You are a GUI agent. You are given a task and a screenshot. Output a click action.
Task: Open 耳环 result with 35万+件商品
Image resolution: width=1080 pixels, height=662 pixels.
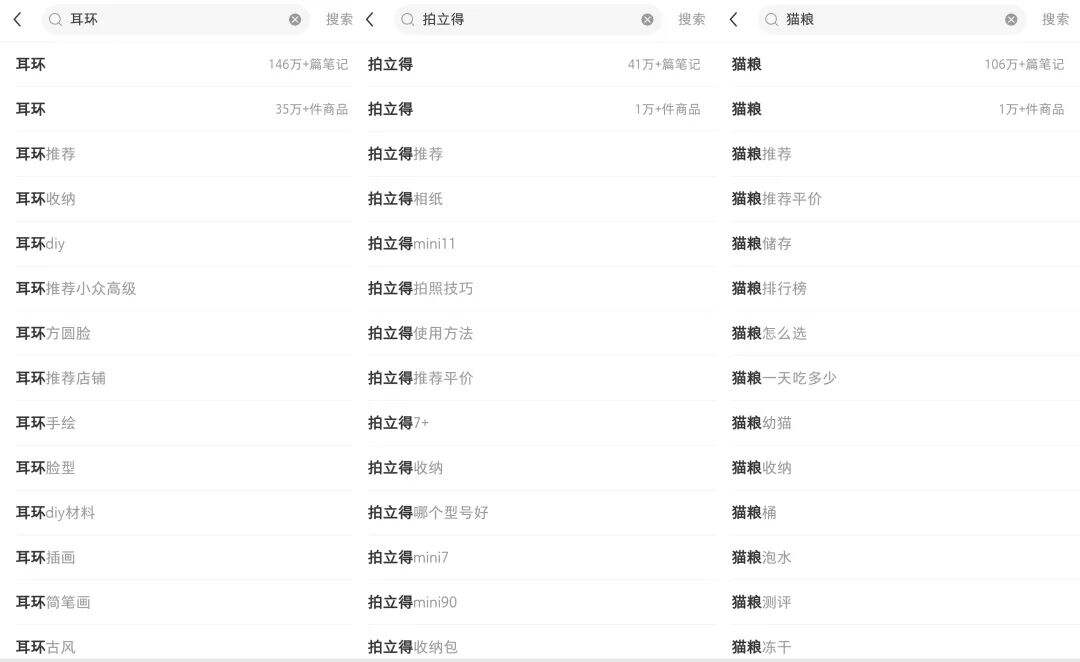click(x=182, y=109)
